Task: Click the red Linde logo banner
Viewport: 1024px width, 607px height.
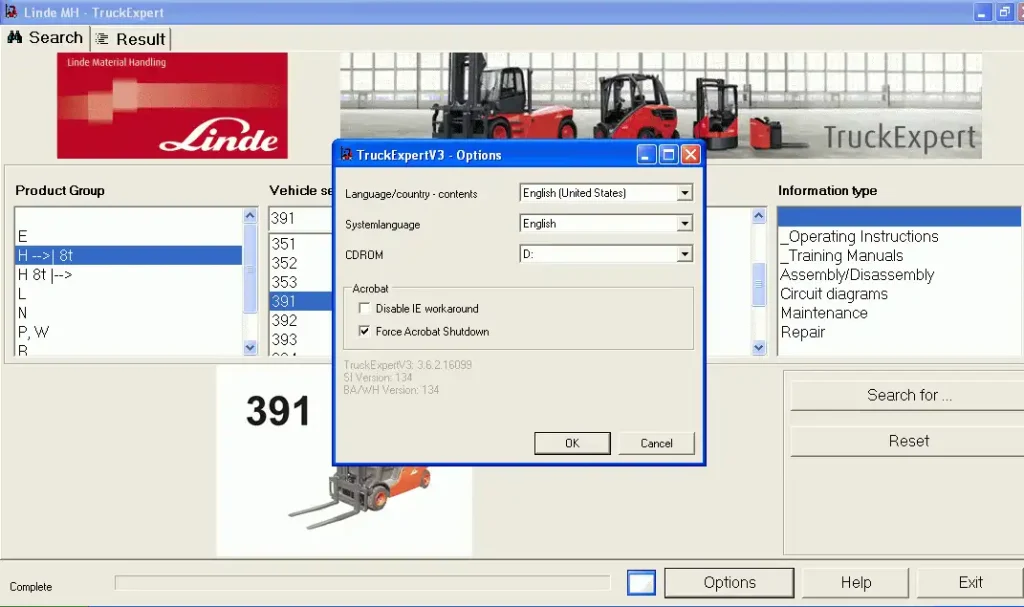Action: pos(170,104)
